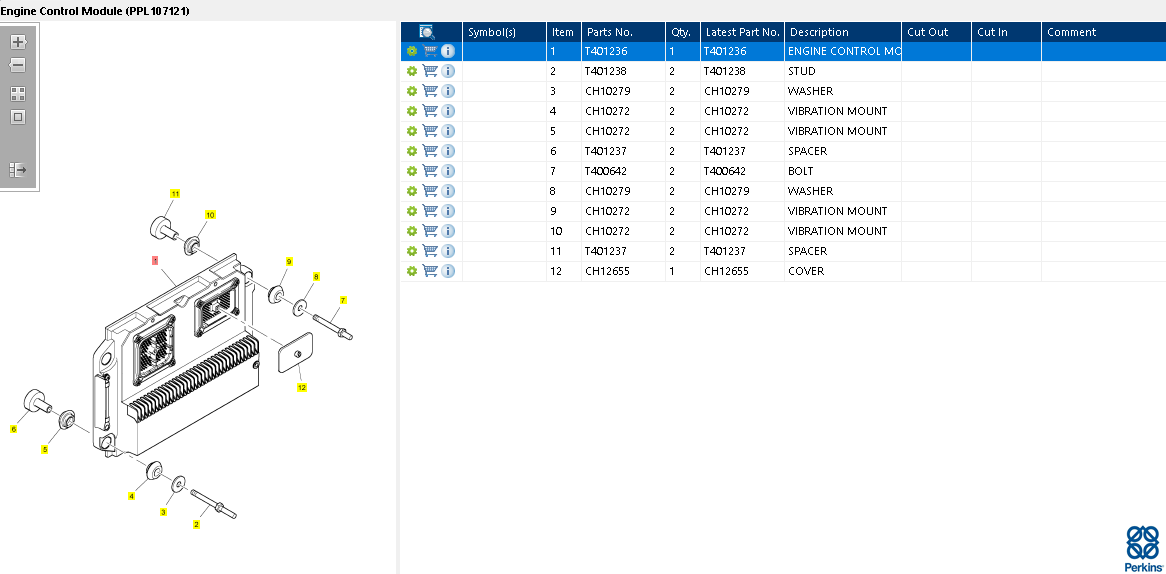The image size is (1166, 574).
Task: Open info icon for item 3 WASHER
Action: click(x=448, y=91)
